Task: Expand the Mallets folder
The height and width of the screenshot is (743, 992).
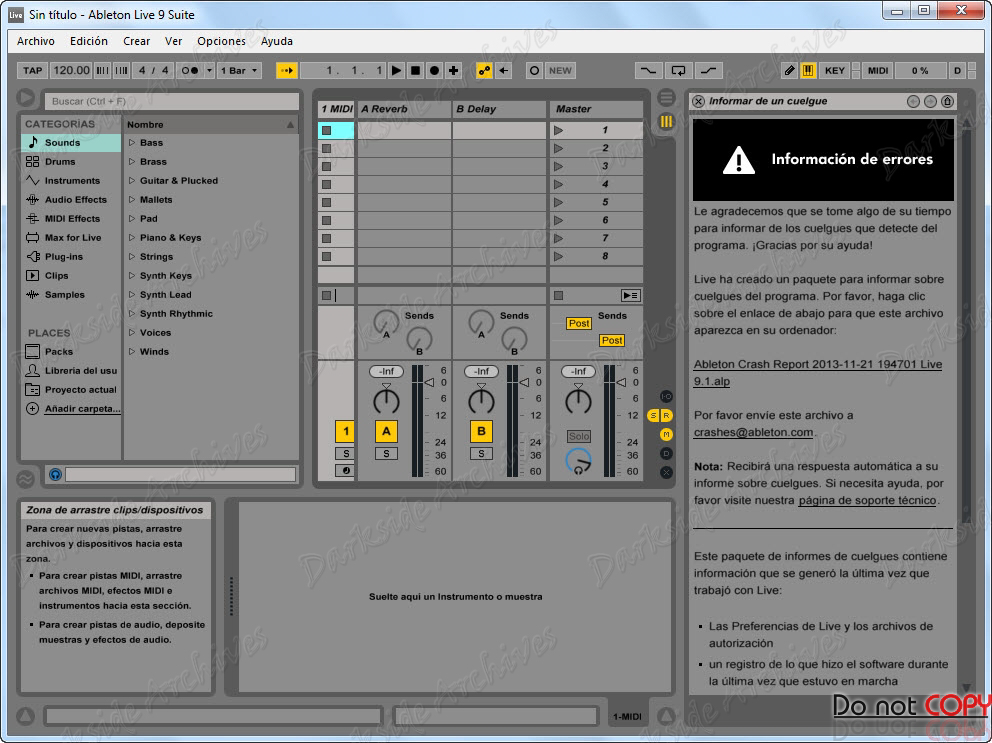Action: [x=132, y=199]
